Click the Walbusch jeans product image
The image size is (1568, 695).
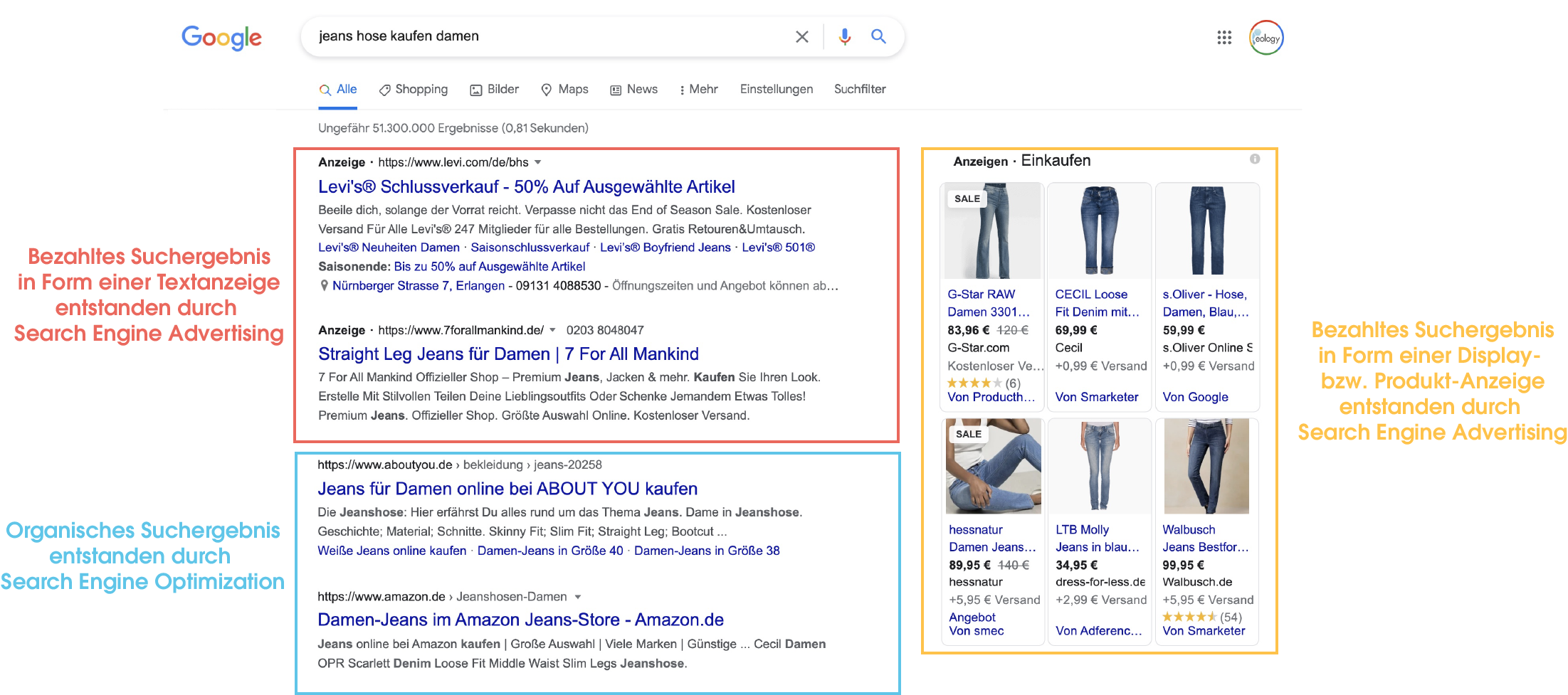(1206, 466)
